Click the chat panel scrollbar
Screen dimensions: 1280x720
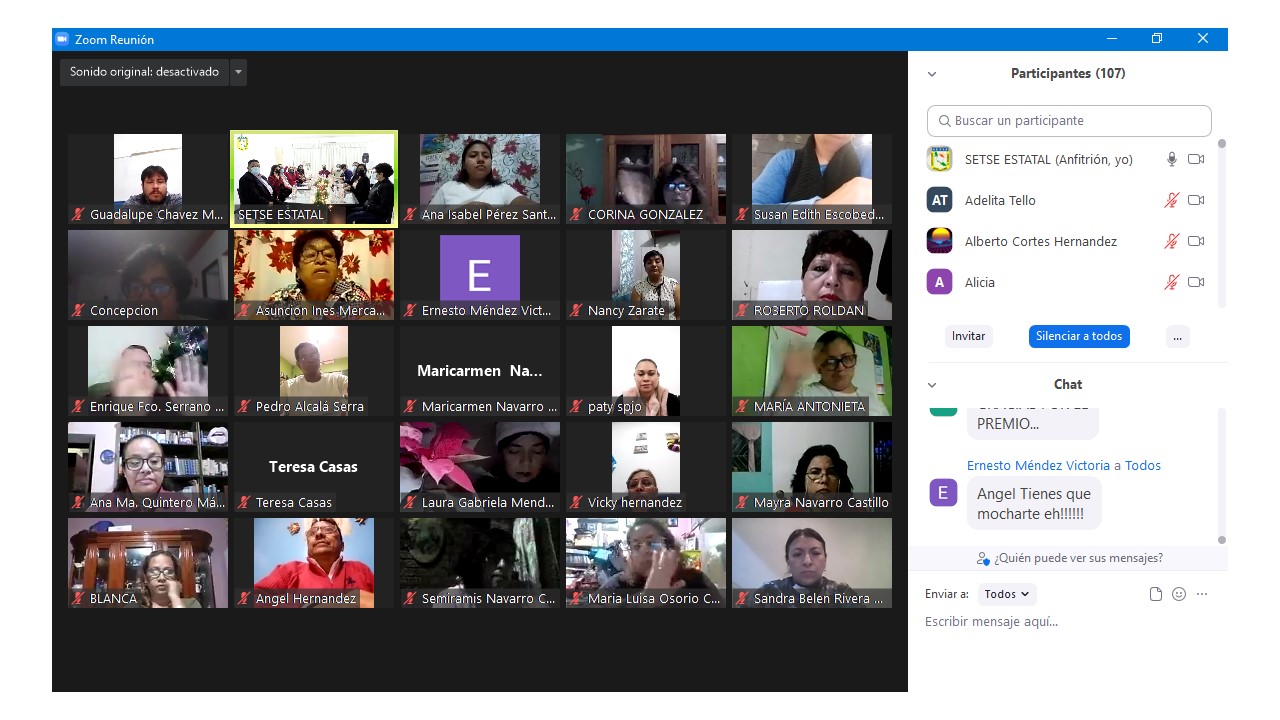point(1221,476)
